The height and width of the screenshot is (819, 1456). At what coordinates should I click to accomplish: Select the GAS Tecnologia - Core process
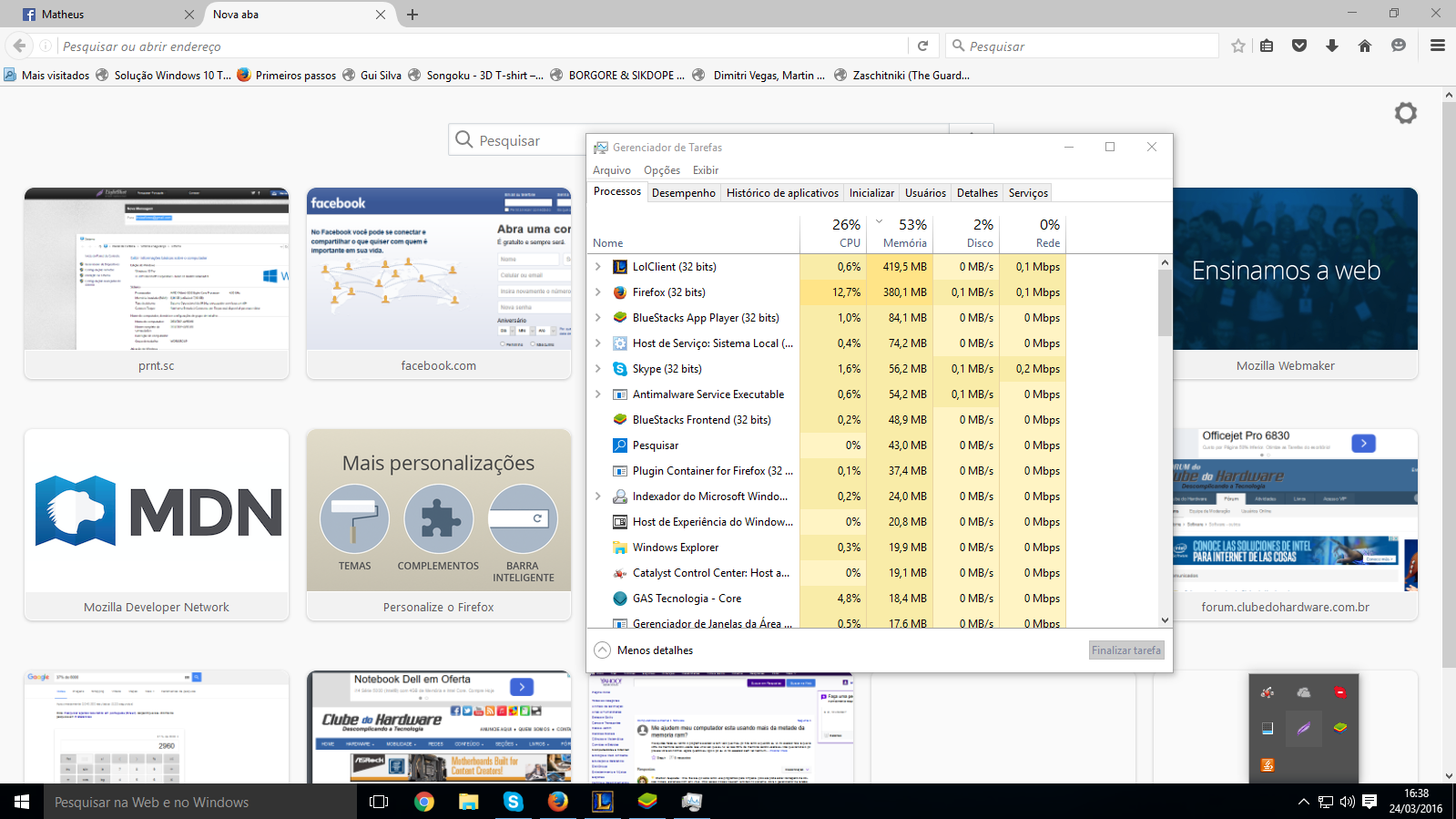pos(827,599)
